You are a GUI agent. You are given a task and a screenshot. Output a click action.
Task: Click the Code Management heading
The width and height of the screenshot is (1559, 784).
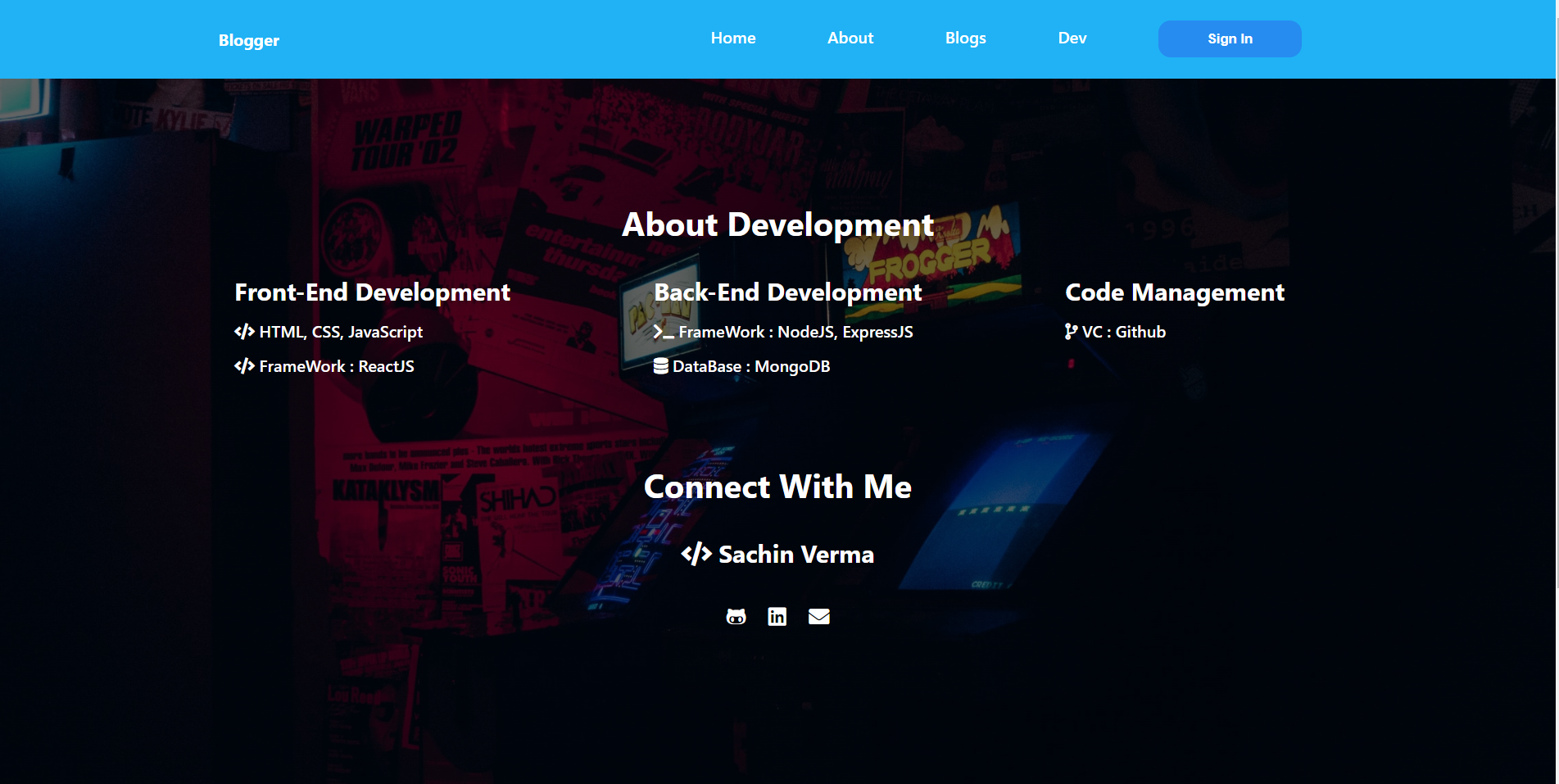[x=1175, y=292]
